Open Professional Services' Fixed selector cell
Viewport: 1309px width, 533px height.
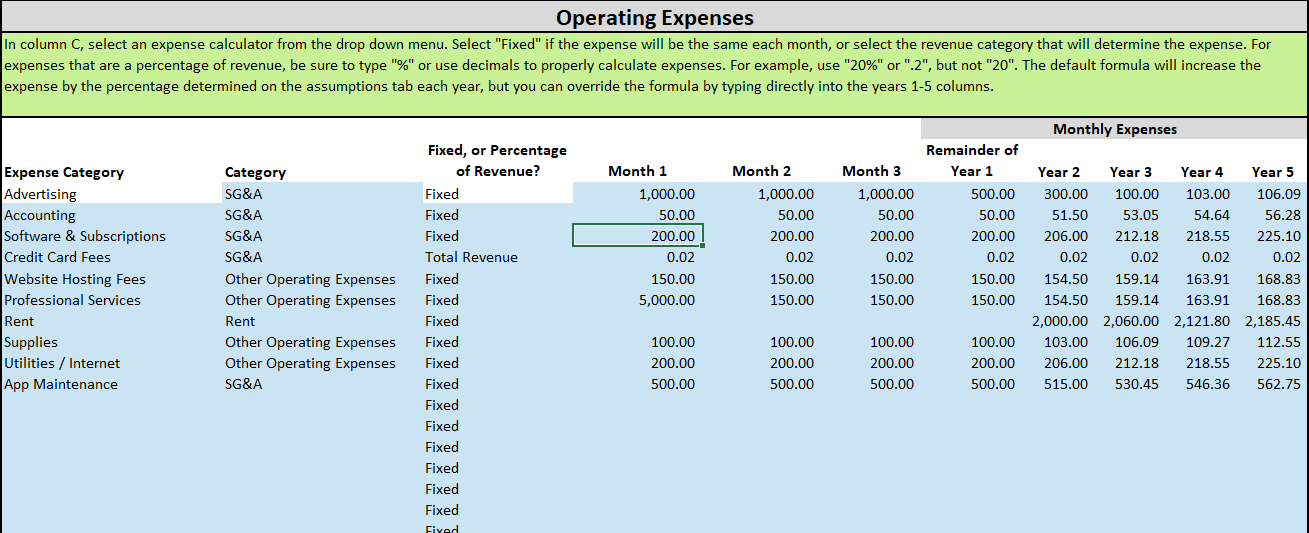(498, 300)
